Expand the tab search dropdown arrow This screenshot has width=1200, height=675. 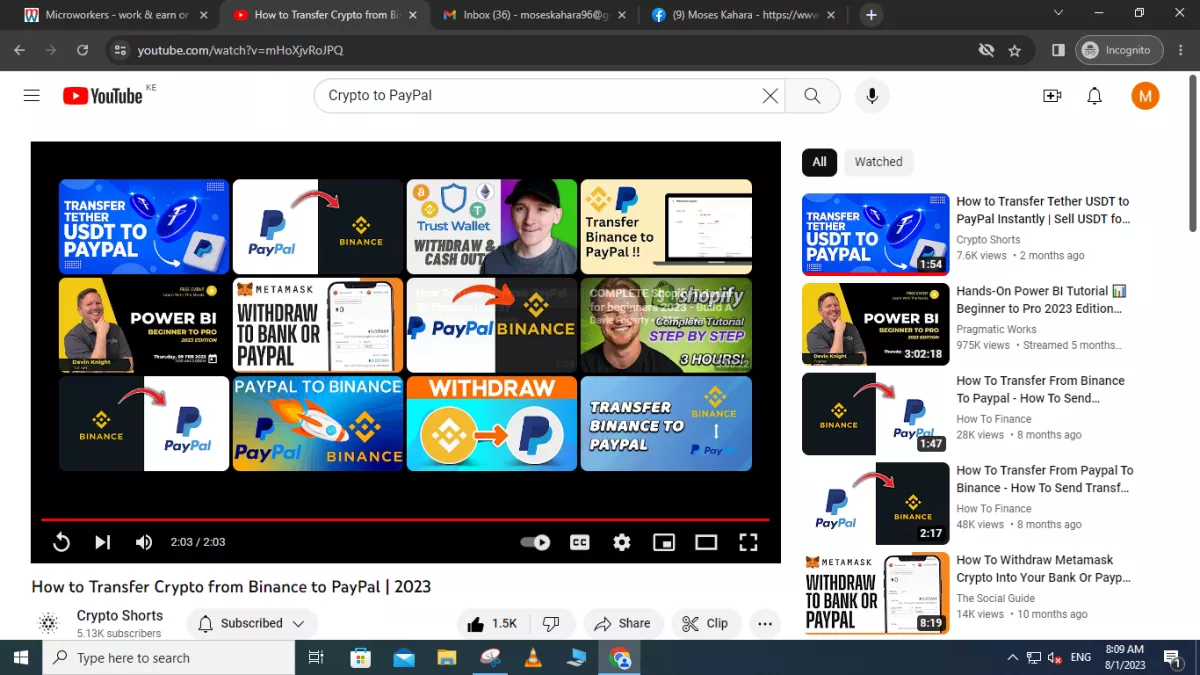click(x=1059, y=12)
